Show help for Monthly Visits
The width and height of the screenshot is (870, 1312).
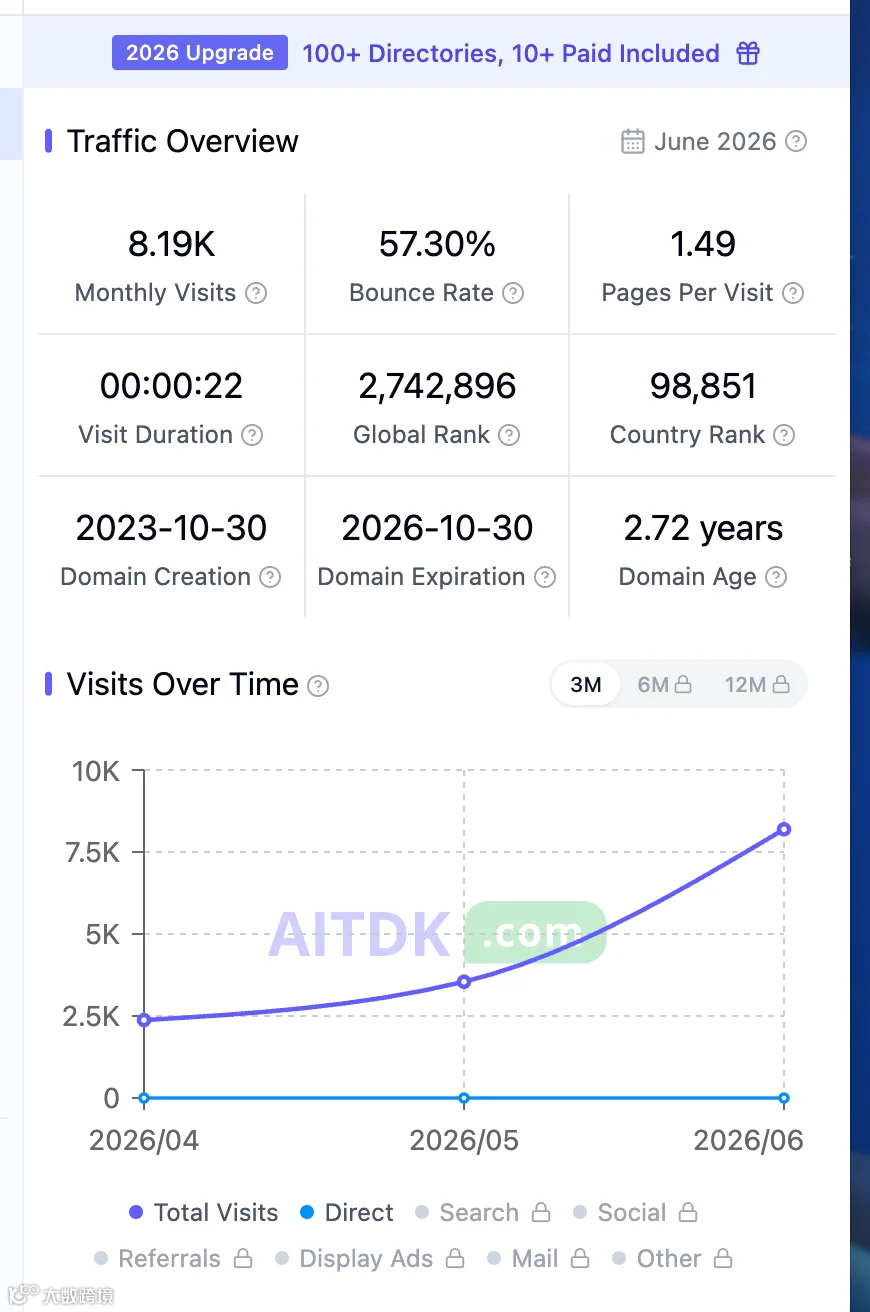click(x=257, y=293)
